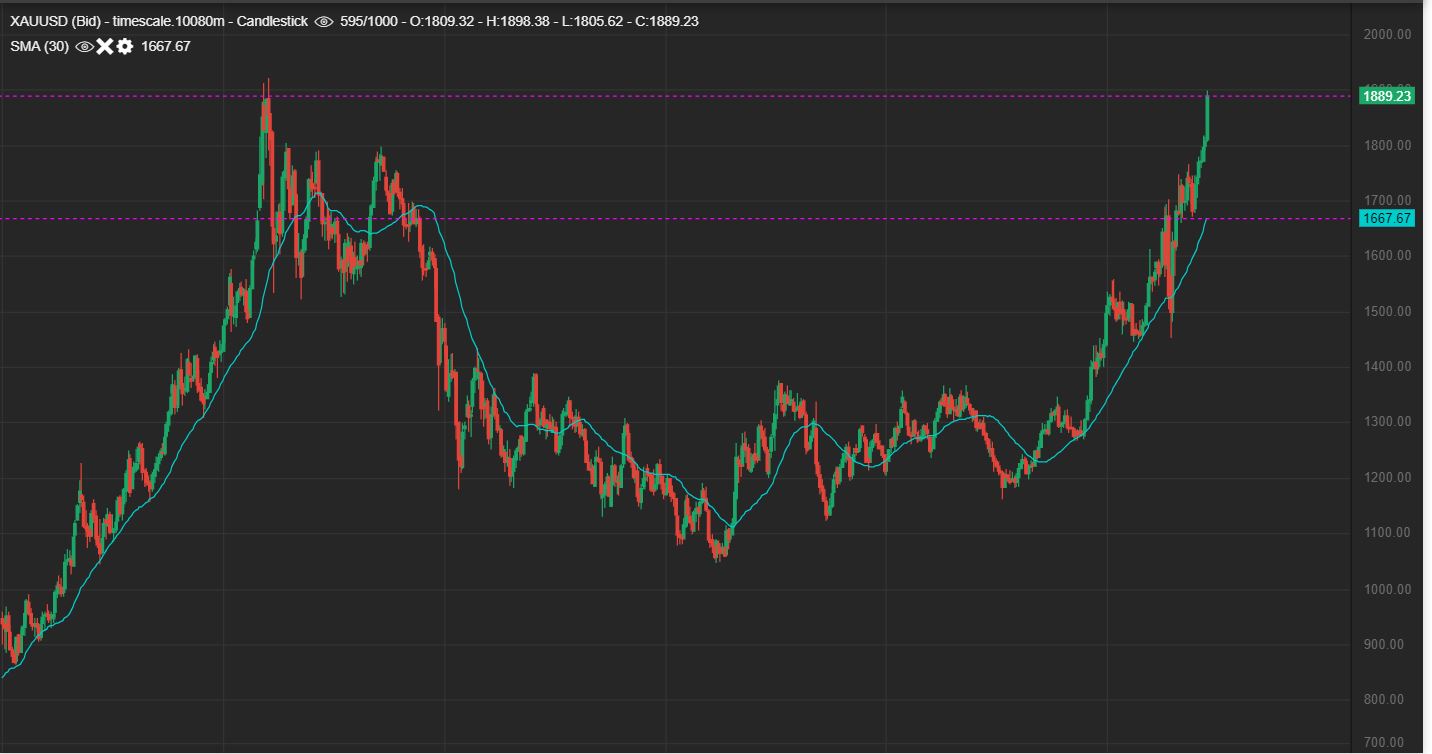Click the green 1889.23 current price label

click(1386, 96)
